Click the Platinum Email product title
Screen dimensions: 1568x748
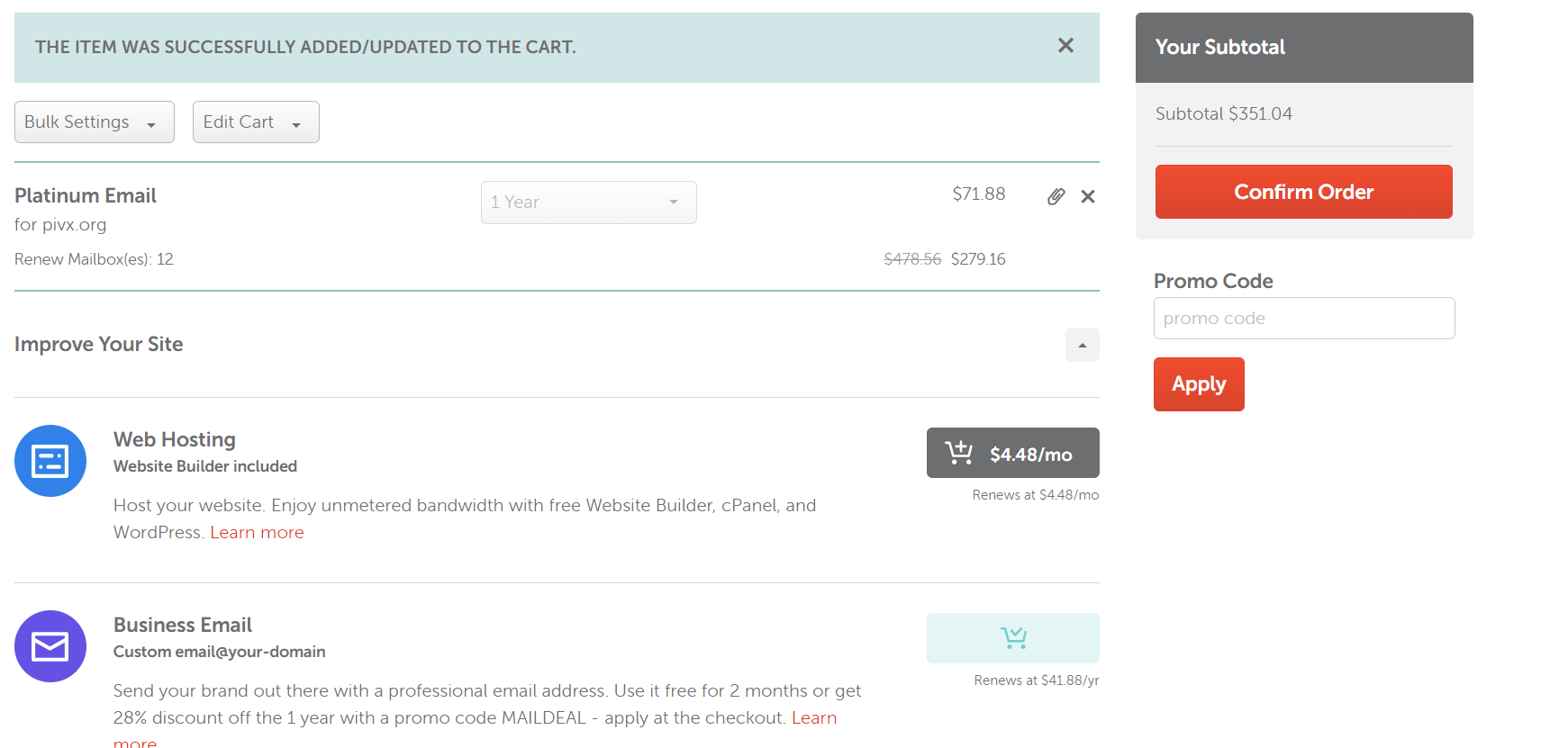(86, 196)
